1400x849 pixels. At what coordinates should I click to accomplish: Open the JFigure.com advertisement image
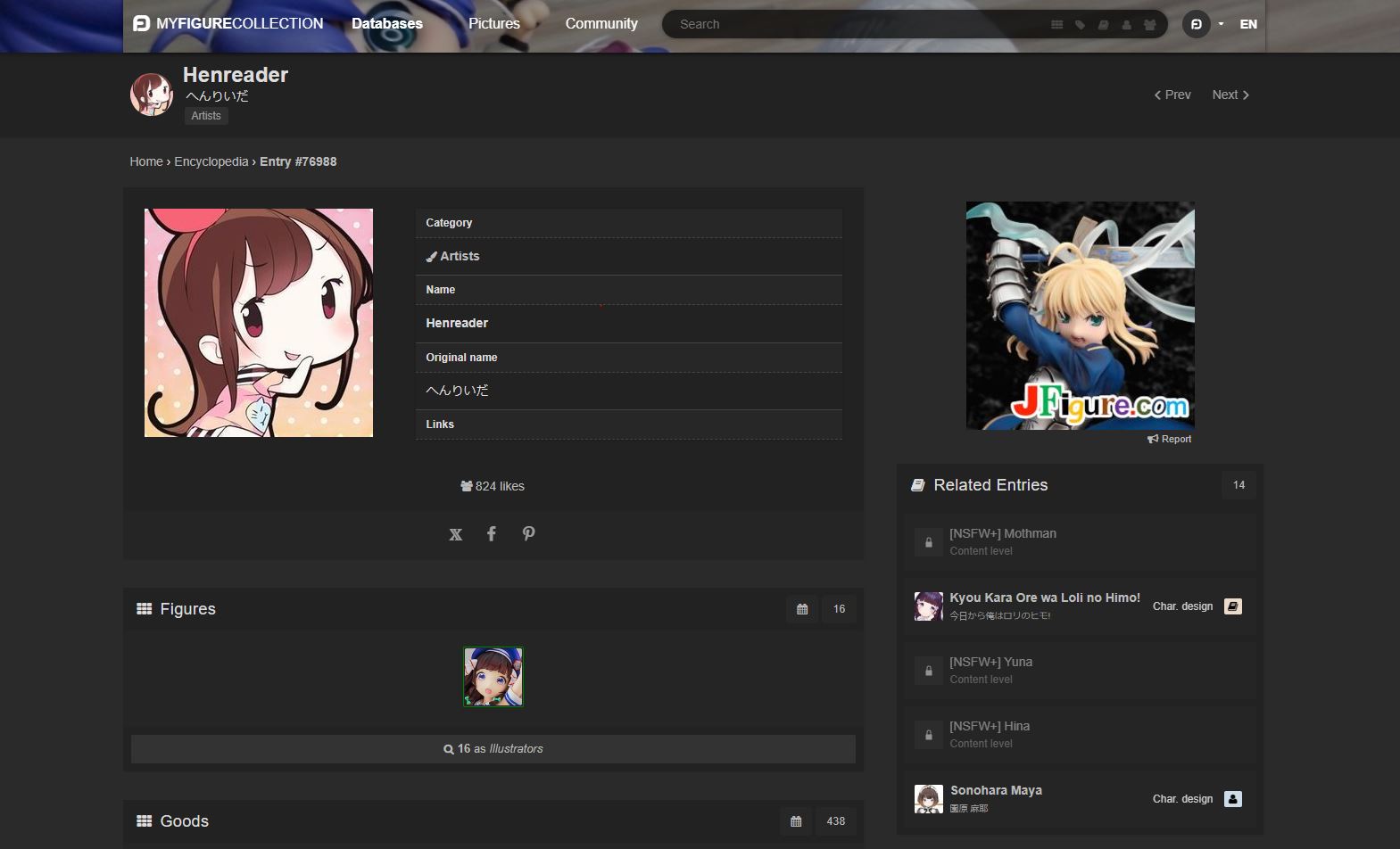tap(1081, 316)
